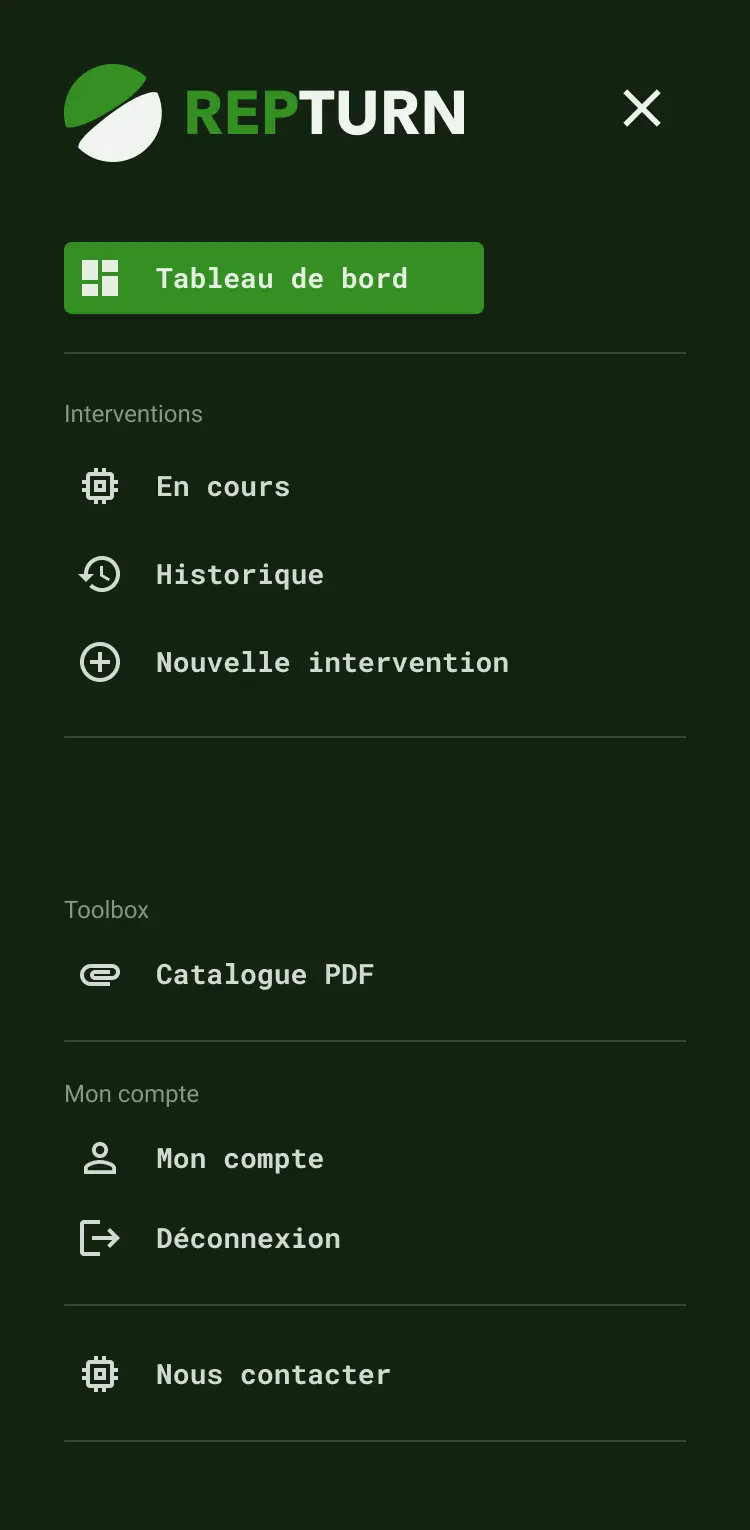Open the Historique text label
Screen dimensions: 750x1530
[x=240, y=575]
